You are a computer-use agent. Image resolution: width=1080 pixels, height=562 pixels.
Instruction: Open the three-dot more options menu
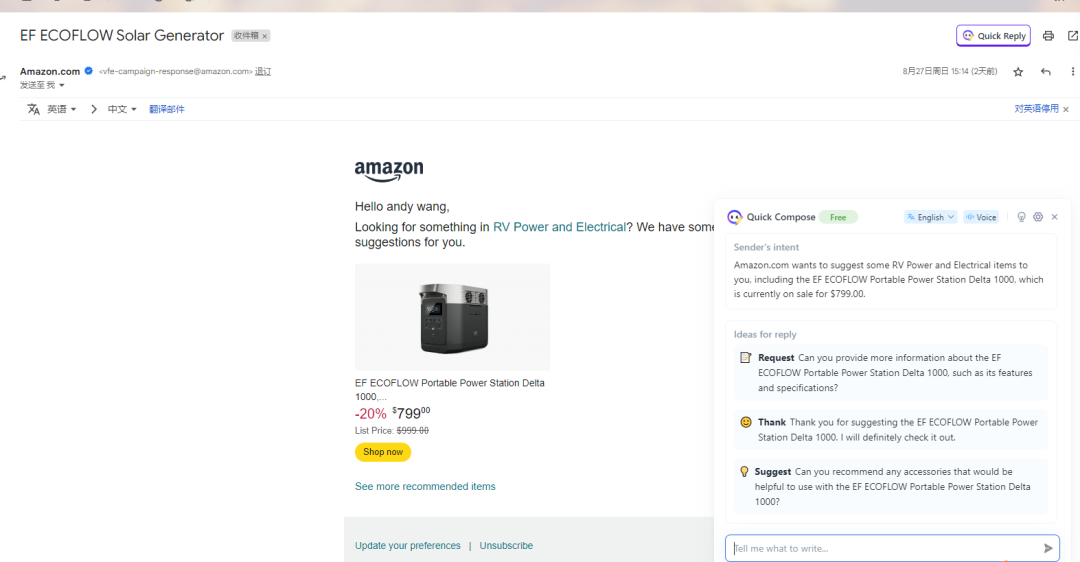click(1072, 72)
